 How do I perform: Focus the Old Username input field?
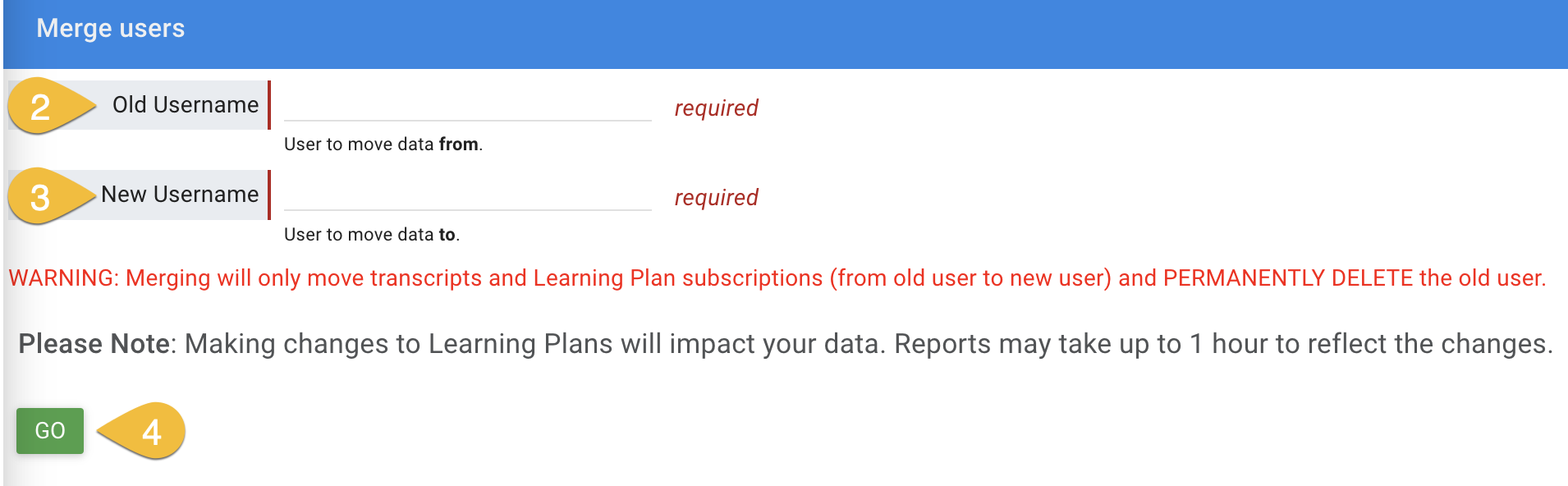pyautogui.click(x=467, y=107)
